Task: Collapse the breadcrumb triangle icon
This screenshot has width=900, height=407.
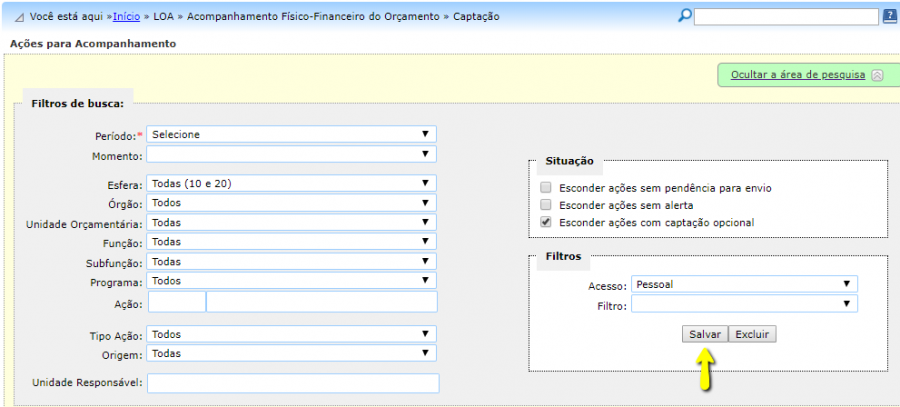Action: (19, 18)
